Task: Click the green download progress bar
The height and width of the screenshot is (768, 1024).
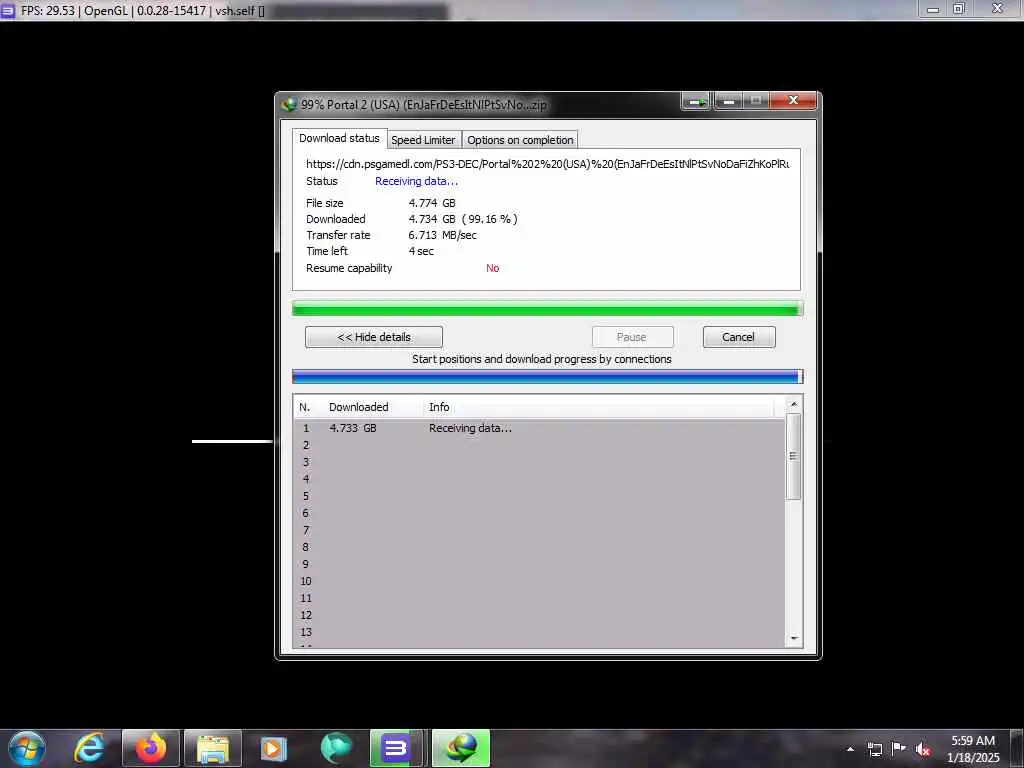Action: tap(547, 308)
